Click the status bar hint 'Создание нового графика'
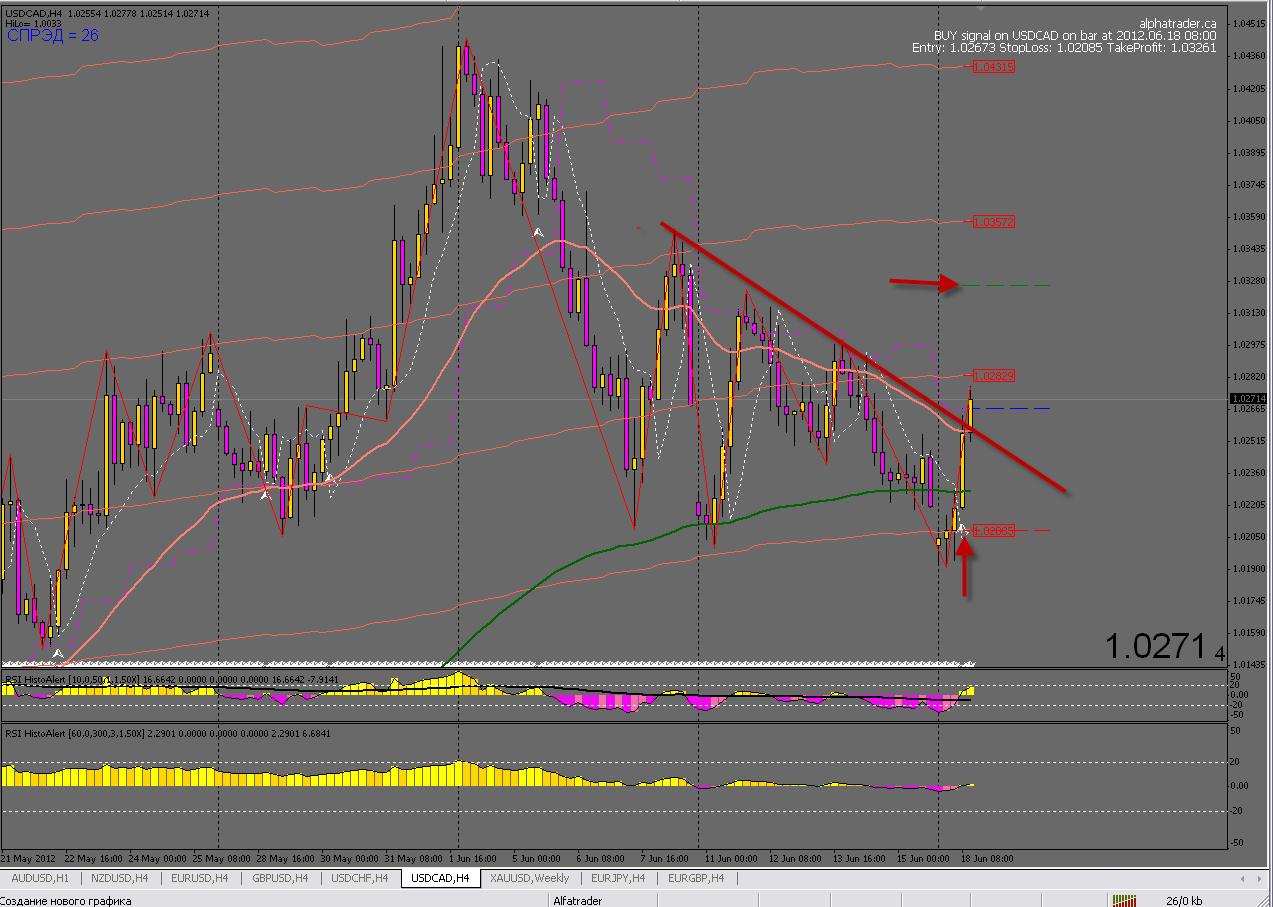 point(66,899)
